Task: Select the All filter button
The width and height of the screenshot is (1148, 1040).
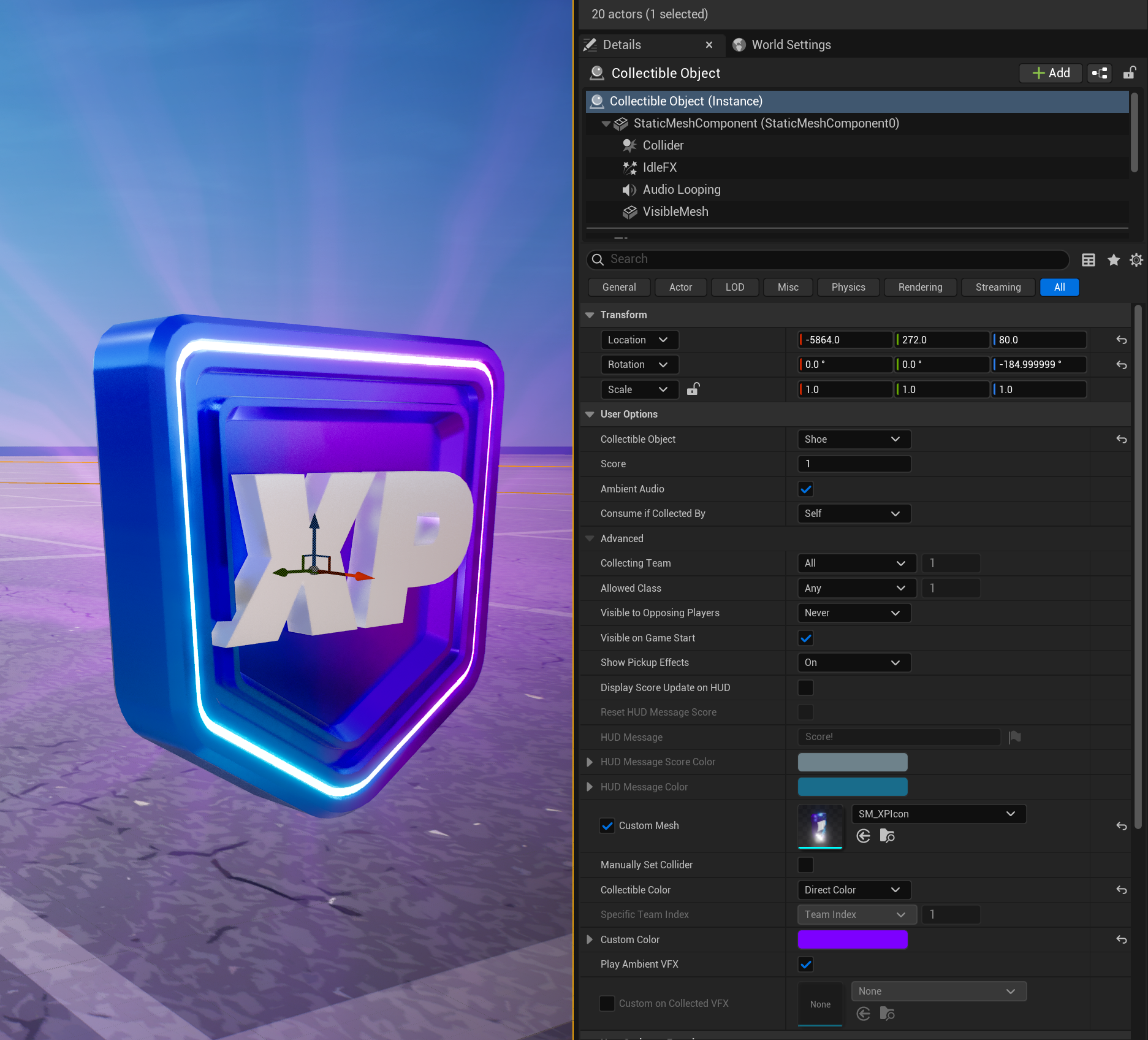Action: click(1059, 287)
